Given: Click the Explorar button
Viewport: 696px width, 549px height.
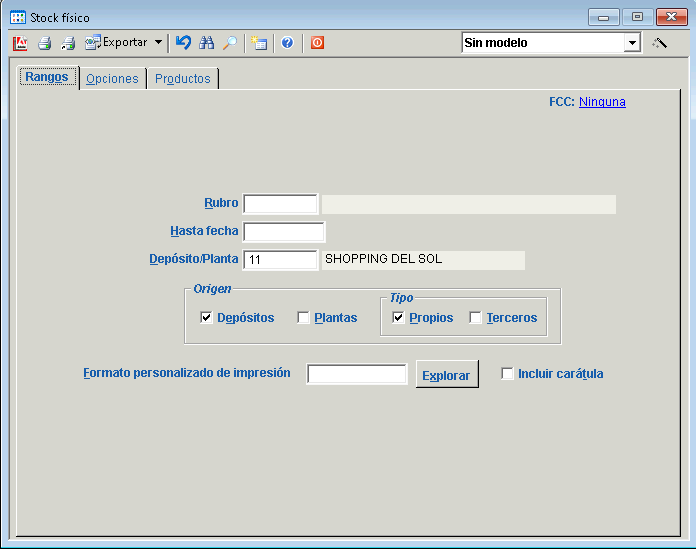Looking at the screenshot, I should [x=446, y=375].
